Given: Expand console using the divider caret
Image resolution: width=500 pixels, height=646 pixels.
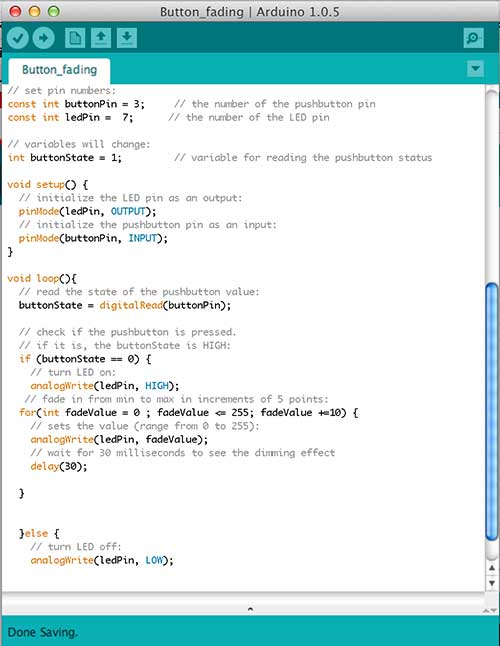Looking at the screenshot, I should click(250, 609).
